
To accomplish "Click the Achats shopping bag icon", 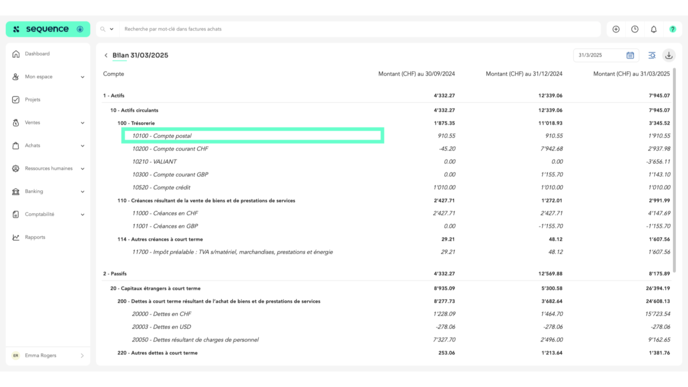I will pyautogui.click(x=16, y=145).
